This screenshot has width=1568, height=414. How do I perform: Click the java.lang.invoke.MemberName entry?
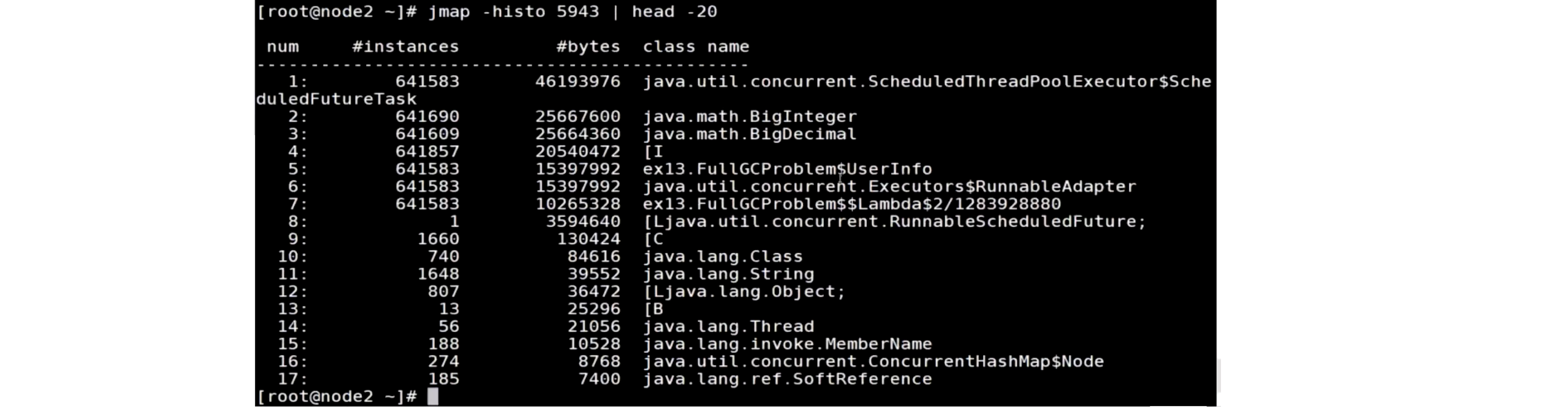[x=788, y=344]
